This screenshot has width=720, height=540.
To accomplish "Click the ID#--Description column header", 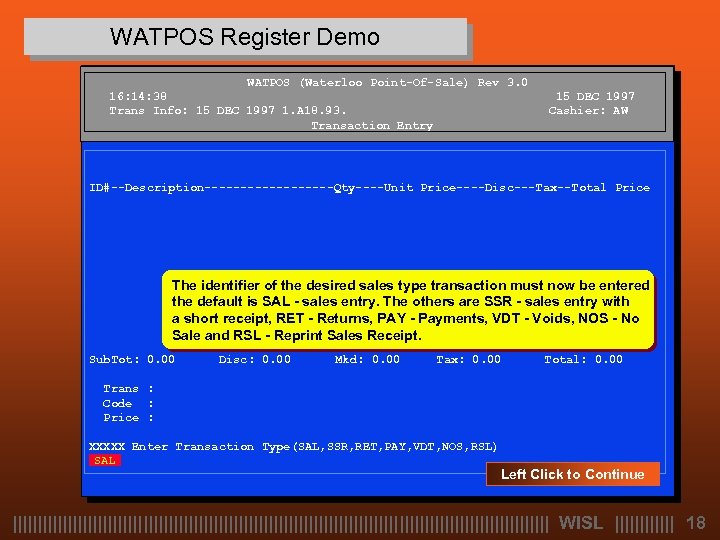I will tap(147, 188).
